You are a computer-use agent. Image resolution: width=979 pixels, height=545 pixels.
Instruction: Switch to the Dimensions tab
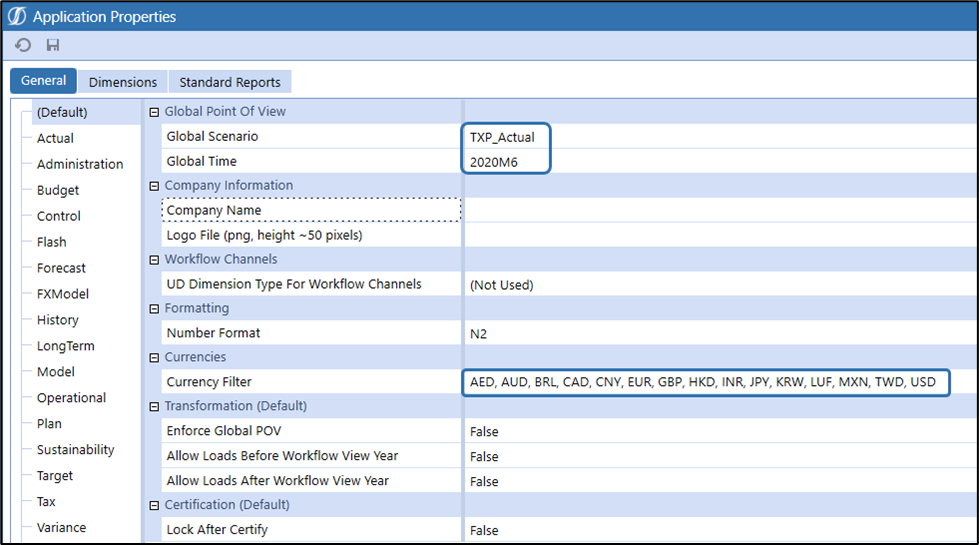(123, 82)
